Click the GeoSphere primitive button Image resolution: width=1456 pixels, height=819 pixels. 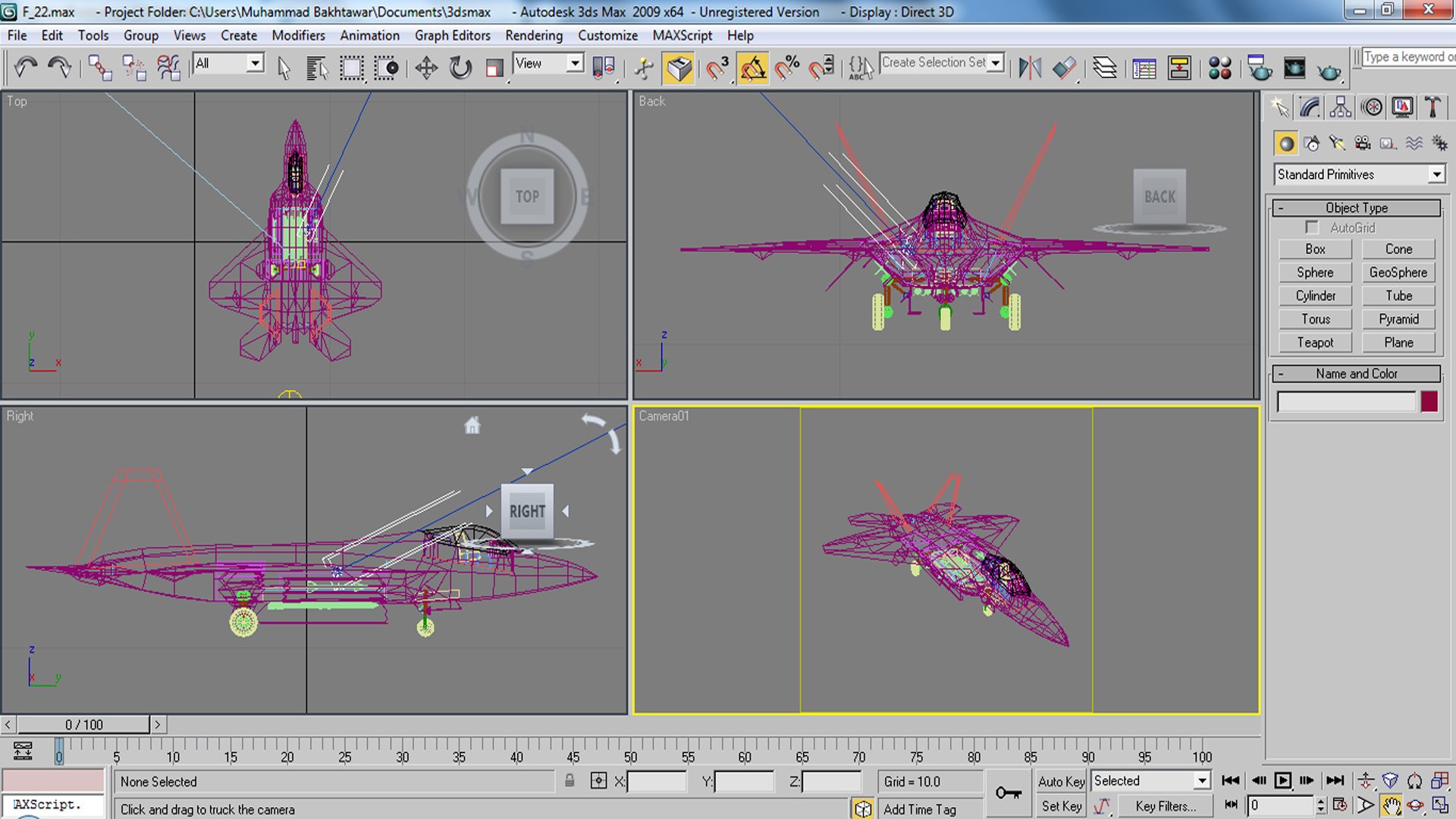click(1398, 273)
